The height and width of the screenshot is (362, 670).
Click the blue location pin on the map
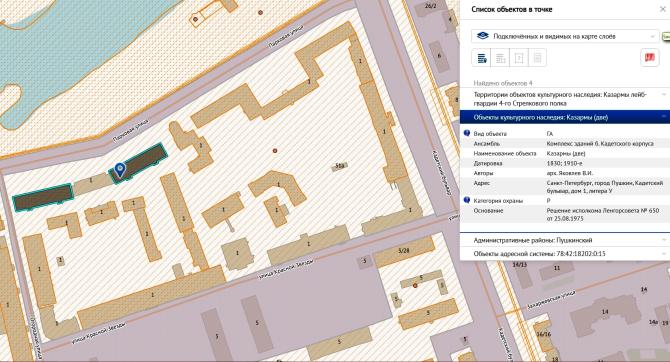click(120, 170)
